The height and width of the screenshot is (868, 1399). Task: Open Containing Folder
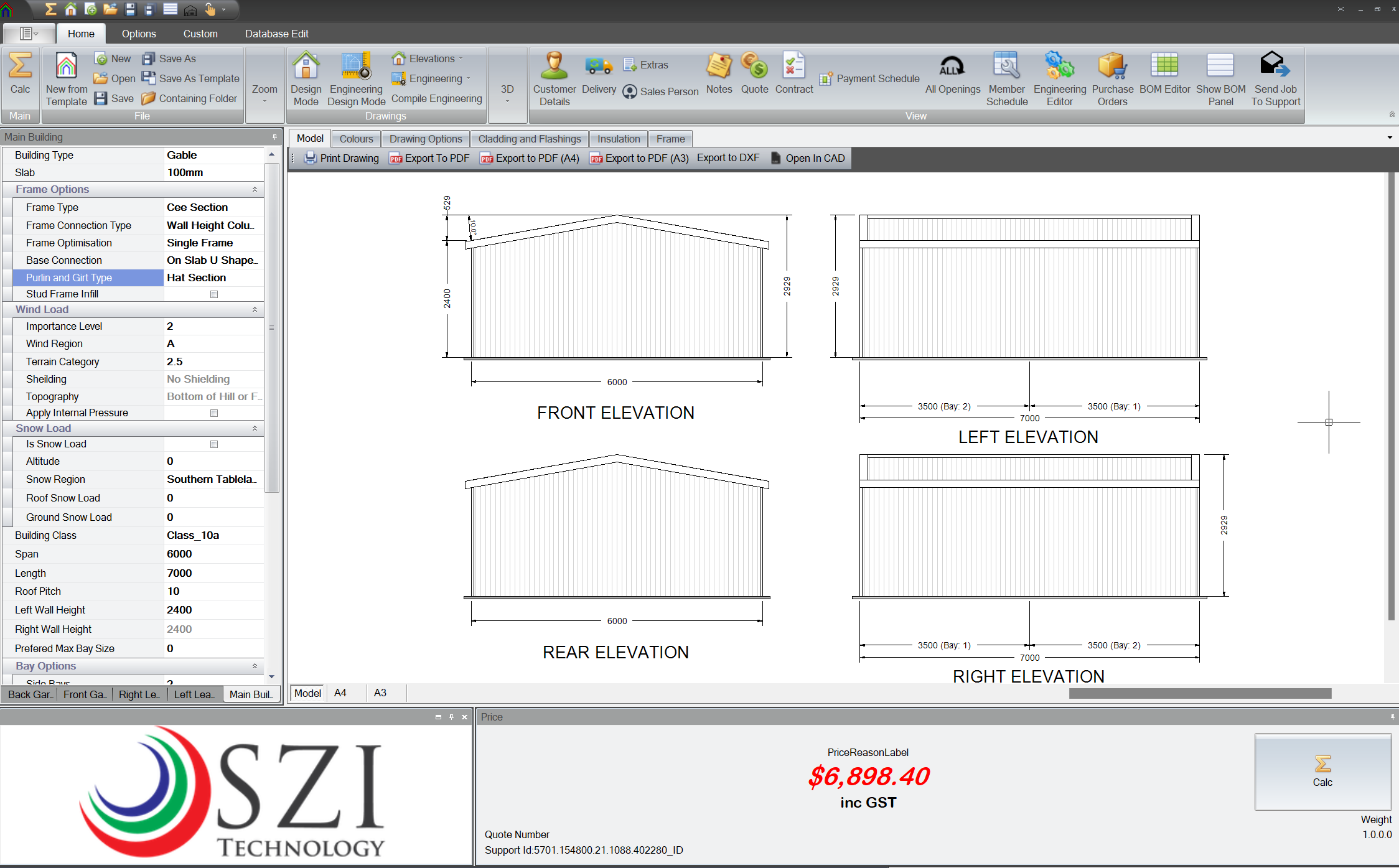189,98
